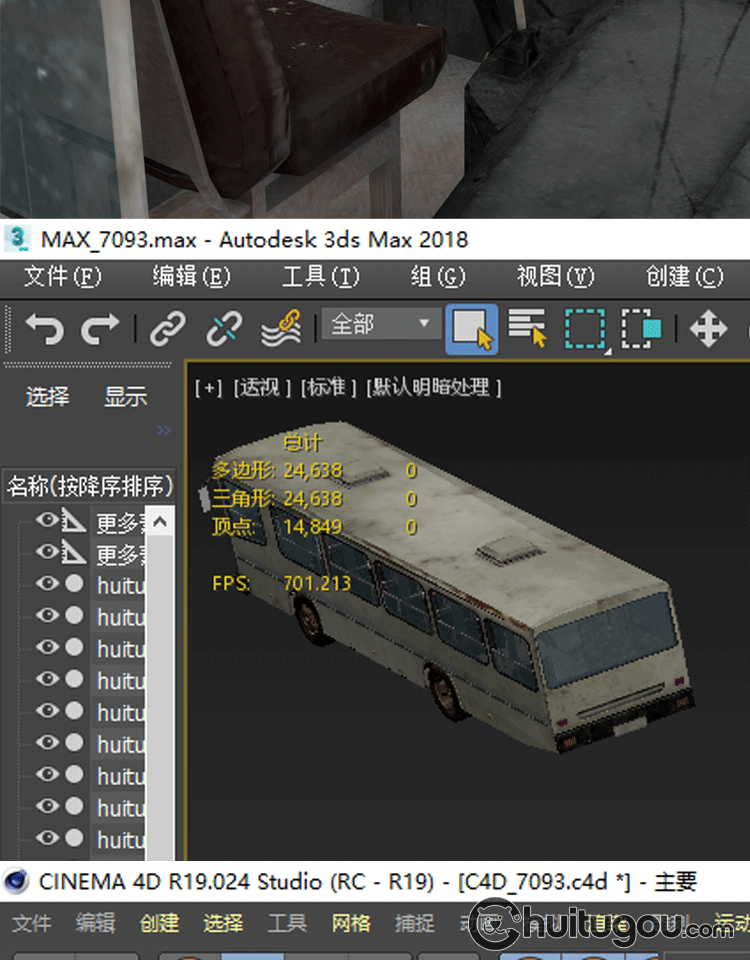Click the Cinema 4D application icon in title bar
This screenshot has width=750, height=960.
16,882
